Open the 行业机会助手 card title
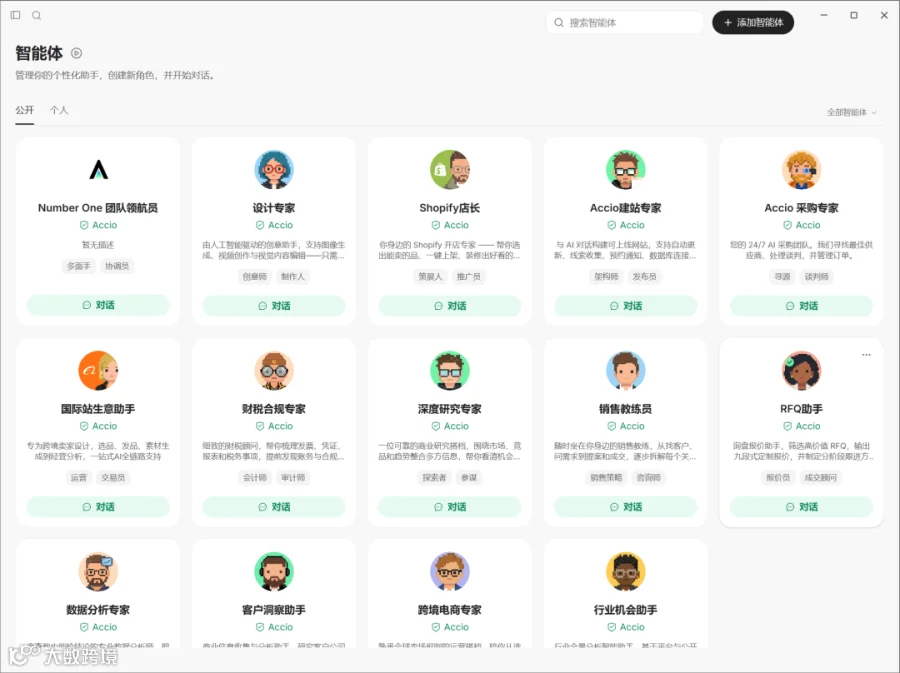This screenshot has width=900, height=673. (626, 610)
